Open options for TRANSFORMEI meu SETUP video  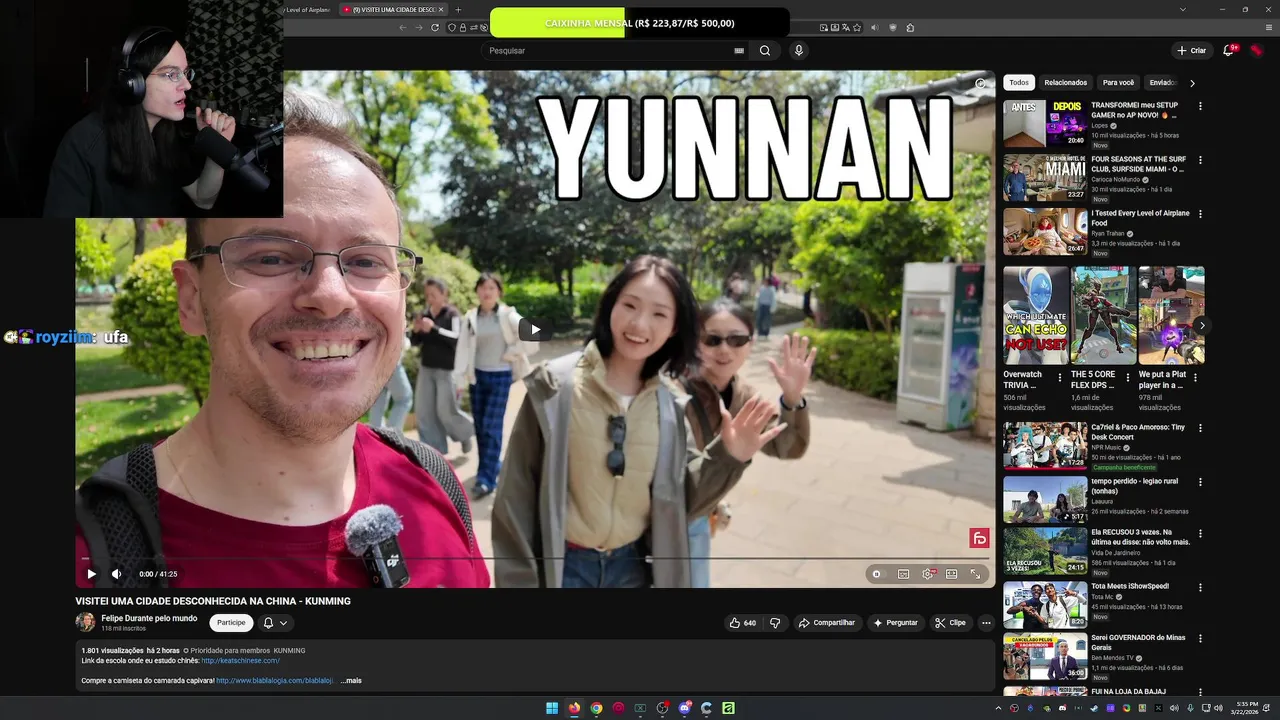click(x=1200, y=106)
